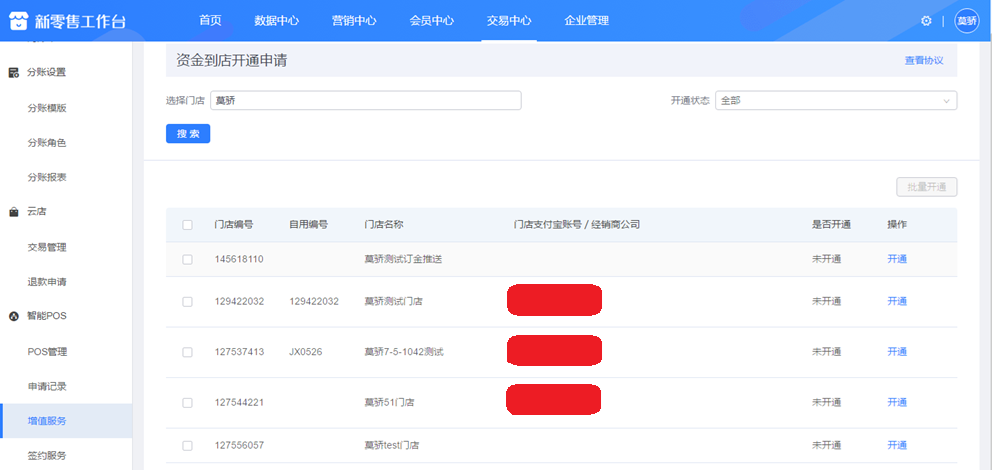This screenshot has height=470, width=992.
Task: Check the box for 葛骄测试门店 row
Action: [187, 302]
